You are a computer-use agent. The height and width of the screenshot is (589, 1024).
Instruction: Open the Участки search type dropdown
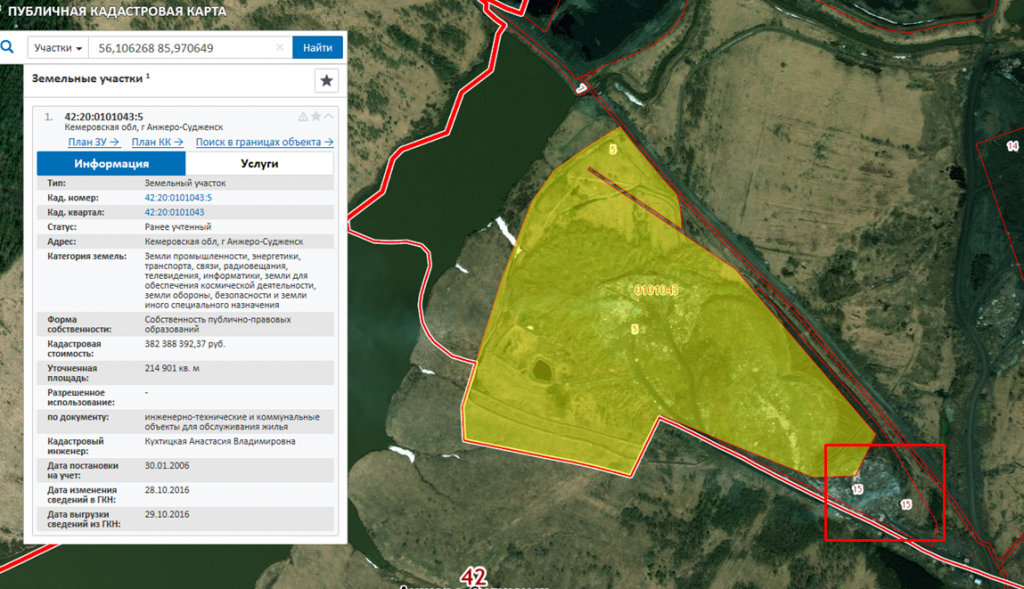pos(57,48)
